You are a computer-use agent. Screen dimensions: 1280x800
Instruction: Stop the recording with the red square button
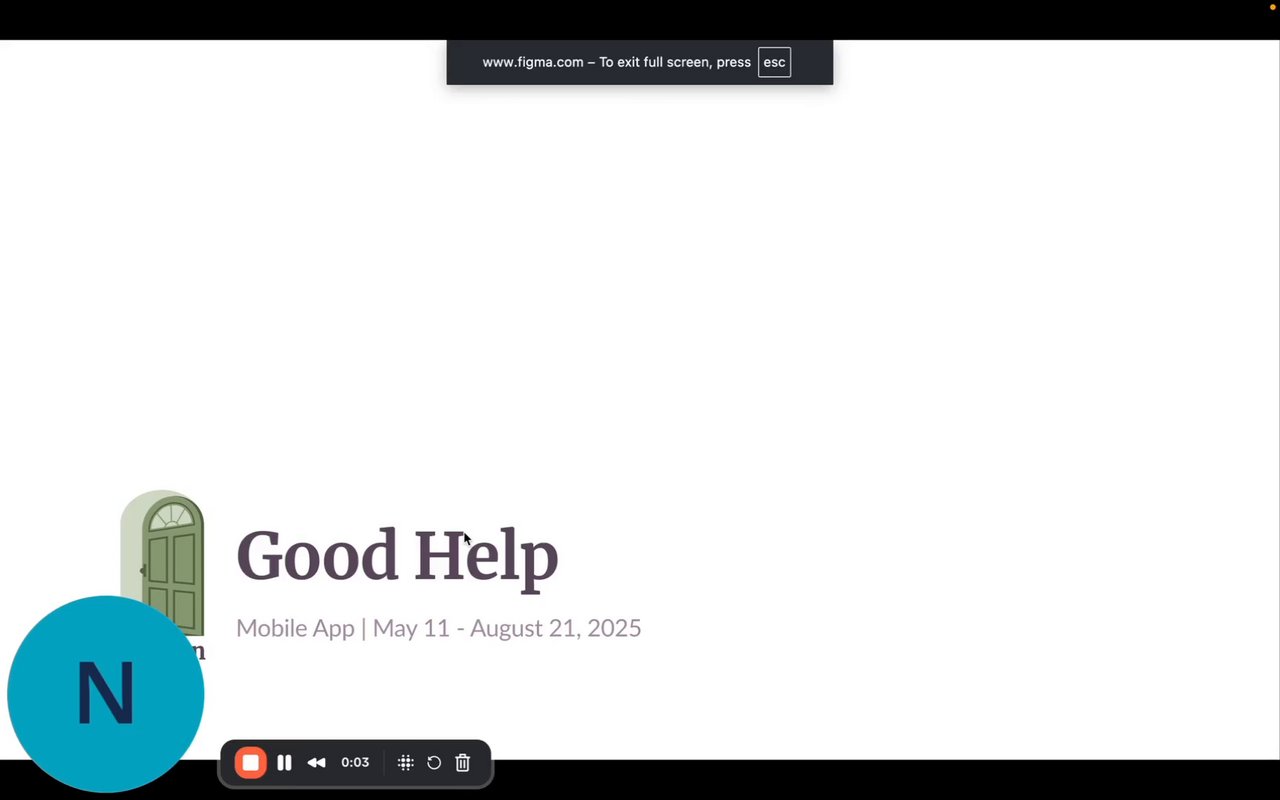click(x=251, y=763)
